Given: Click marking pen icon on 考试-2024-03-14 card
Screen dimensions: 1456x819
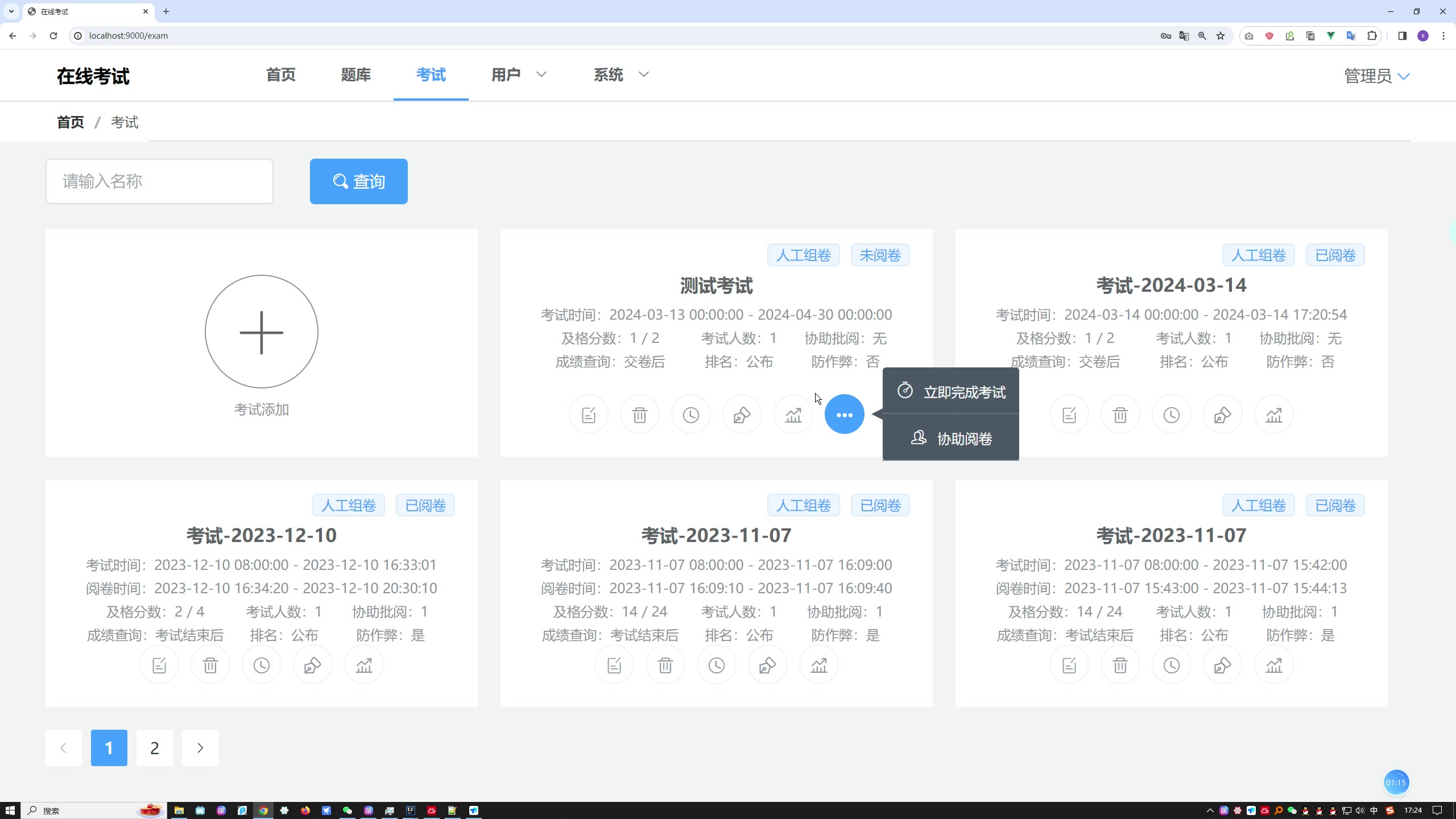Looking at the screenshot, I should click(1223, 415).
